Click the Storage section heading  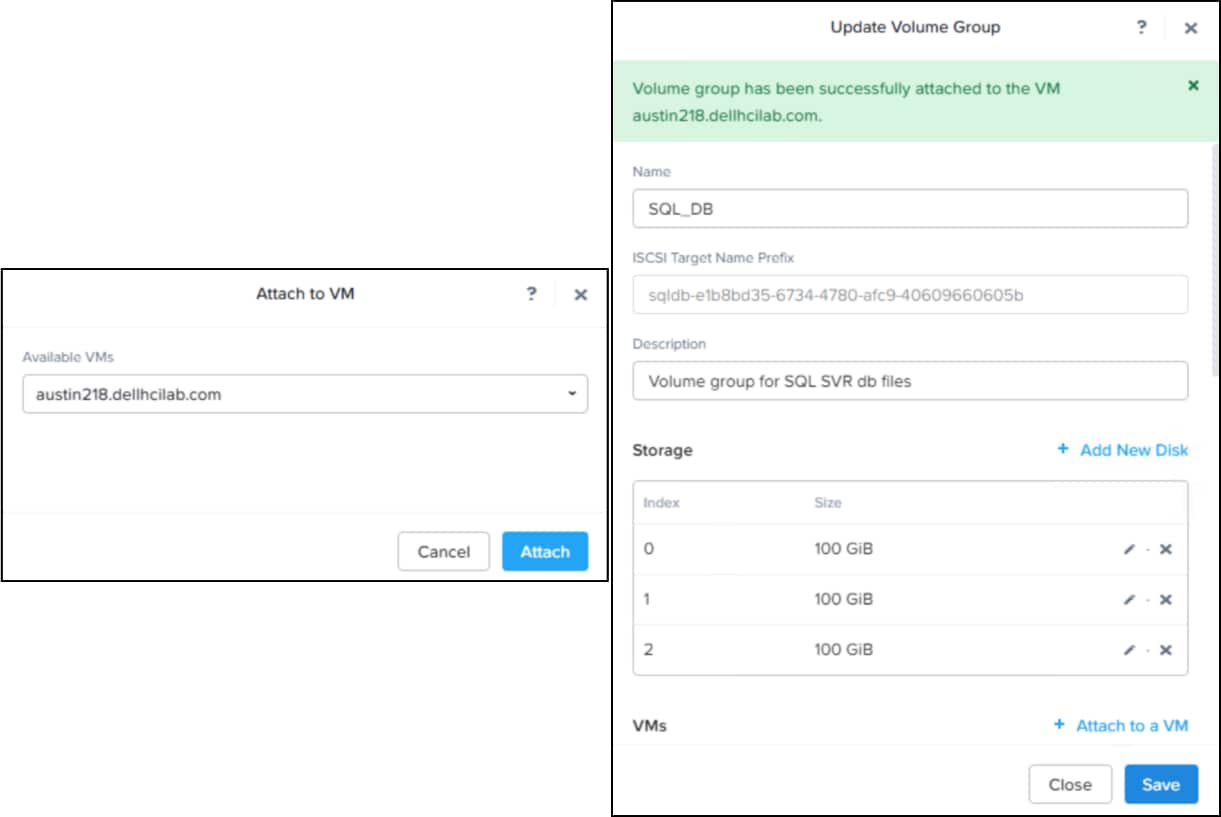pyautogui.click(x=662, y=450)
